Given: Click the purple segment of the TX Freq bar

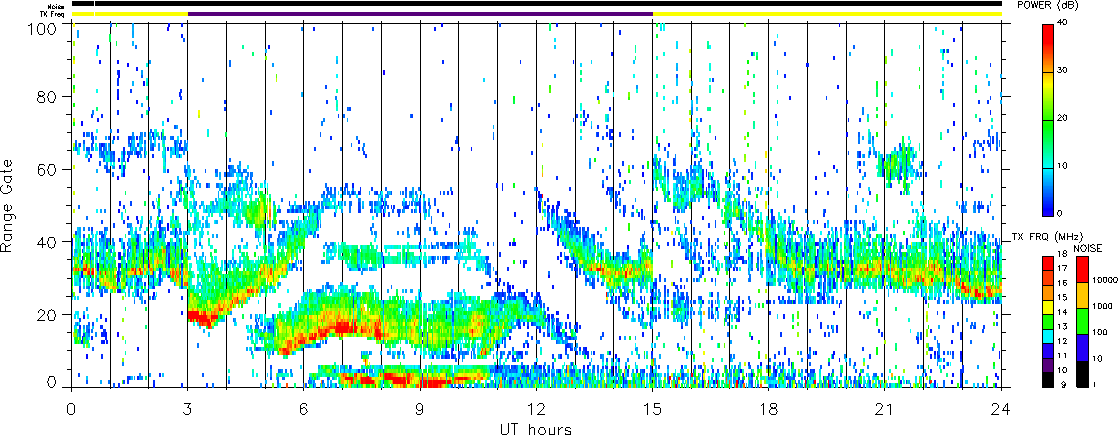Looking at the screenshot, I should tap(420, 14).
